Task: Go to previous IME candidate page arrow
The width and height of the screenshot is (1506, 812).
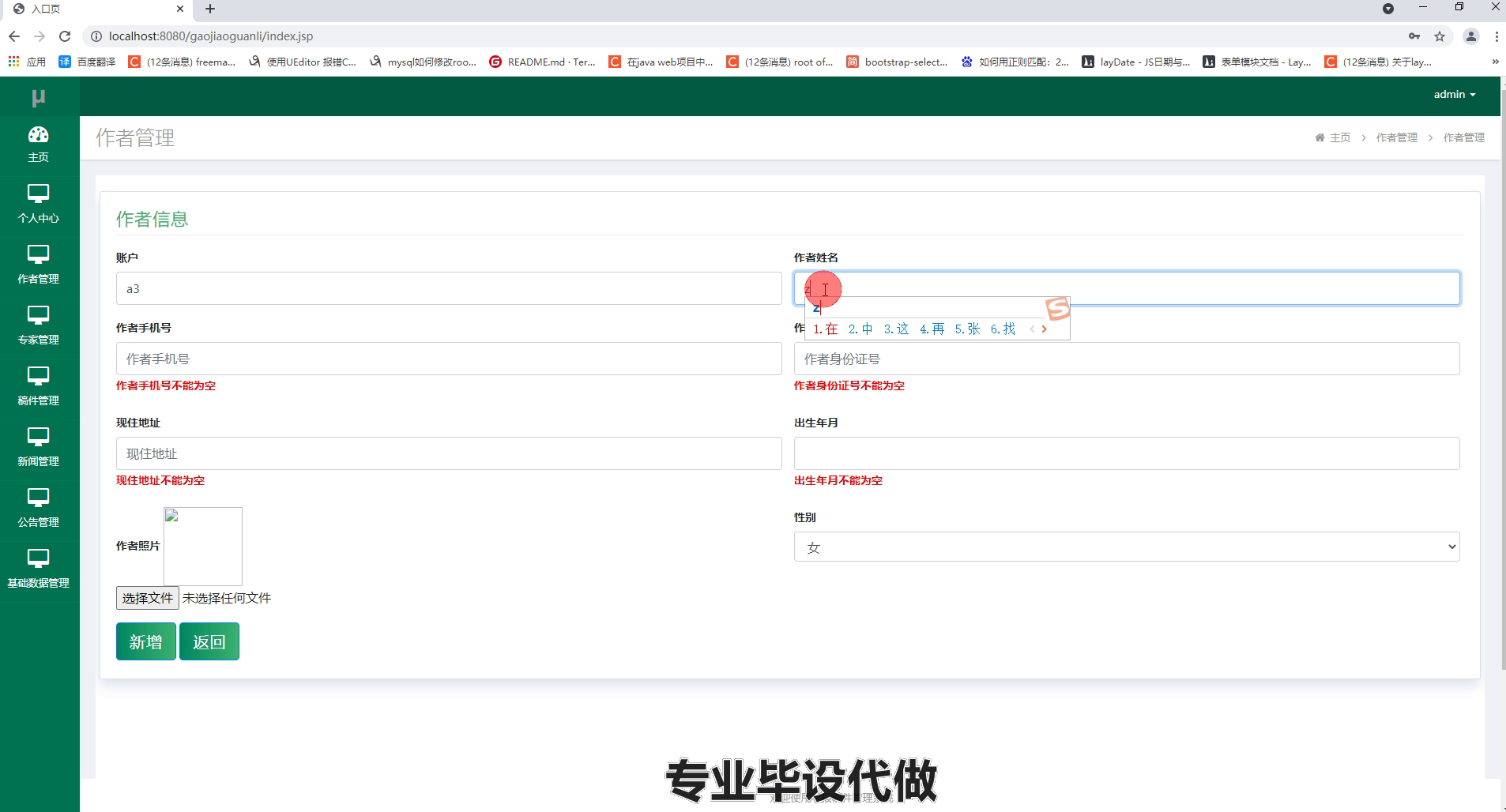Action: pos(1032,329)
